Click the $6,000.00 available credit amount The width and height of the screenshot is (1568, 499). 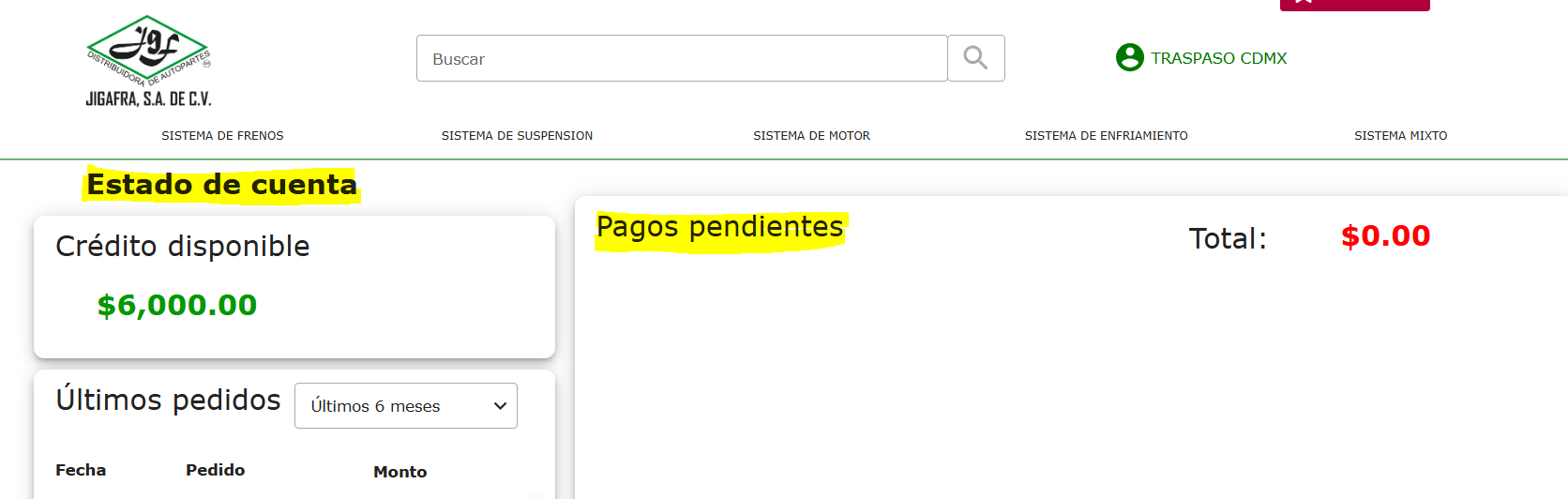tap(177, 305)
